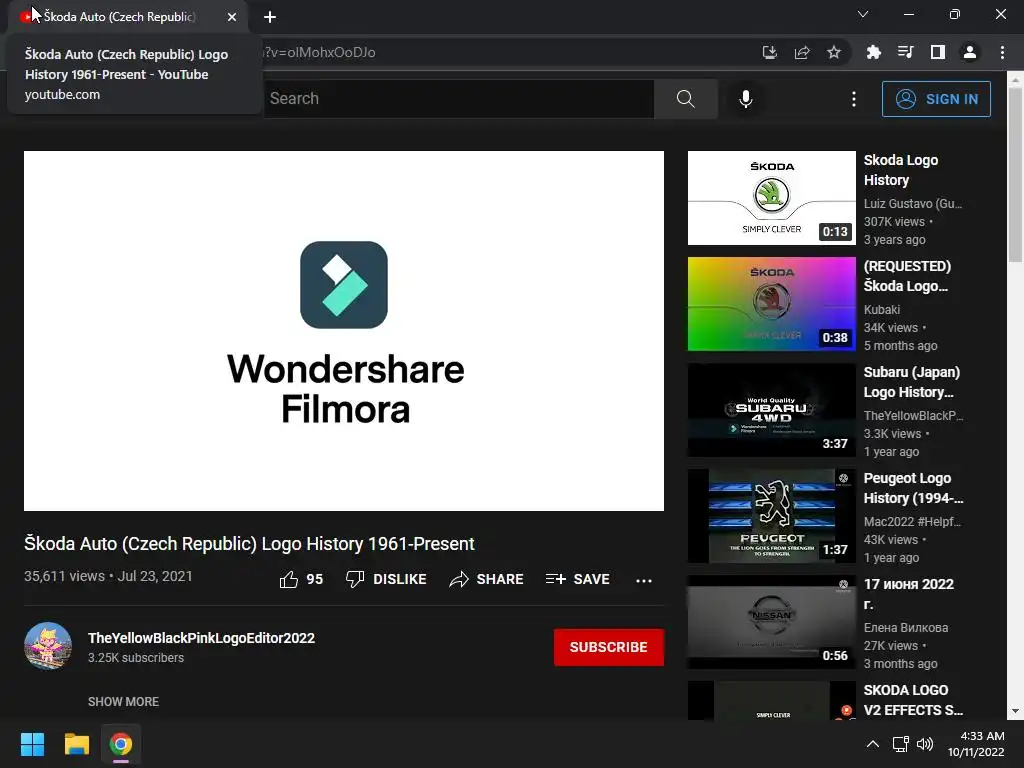The image size is (1024, 768).
Task: Click video title 'Škoda Auto (Czech Republic) Logo History'
Action: pyautogui.click(x=249, y=543)
